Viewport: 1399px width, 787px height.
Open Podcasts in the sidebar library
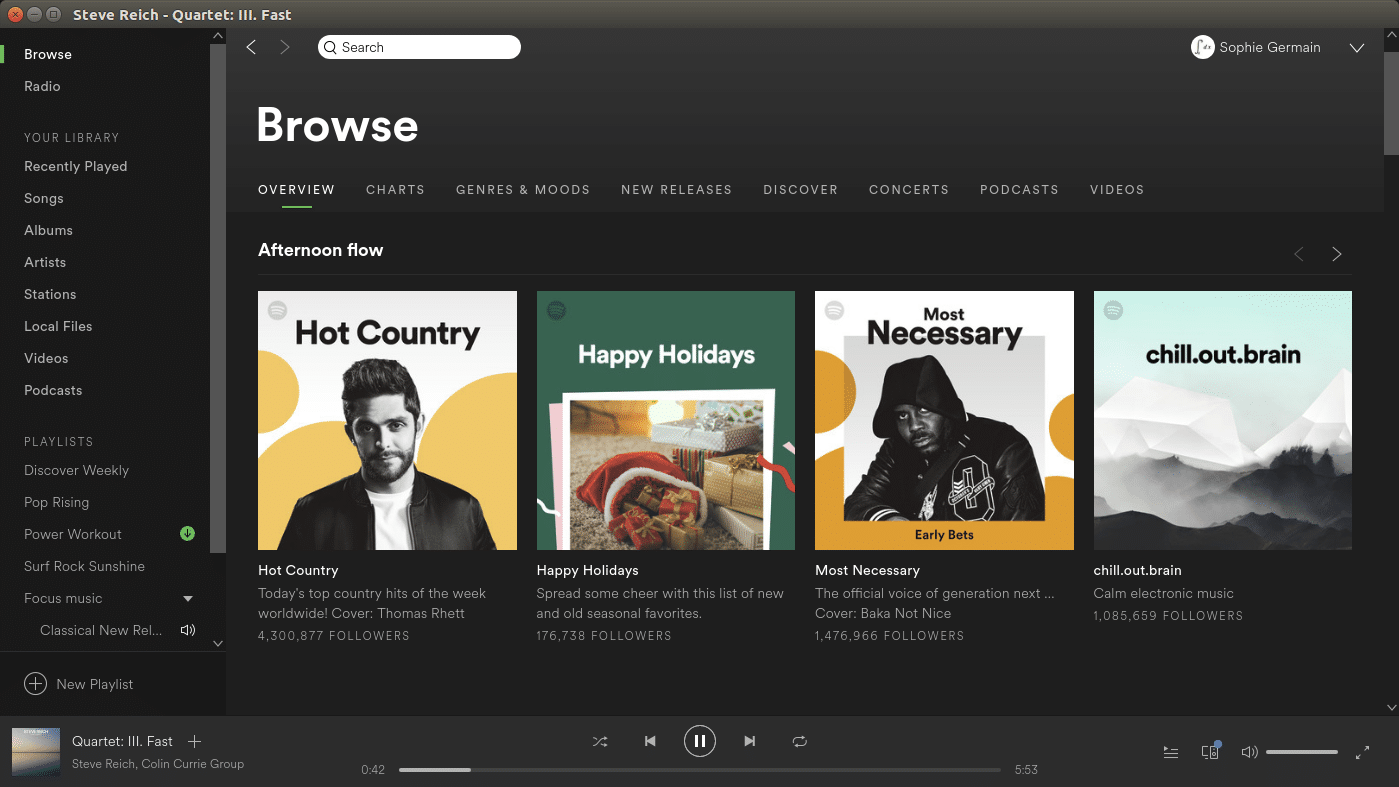53,390
